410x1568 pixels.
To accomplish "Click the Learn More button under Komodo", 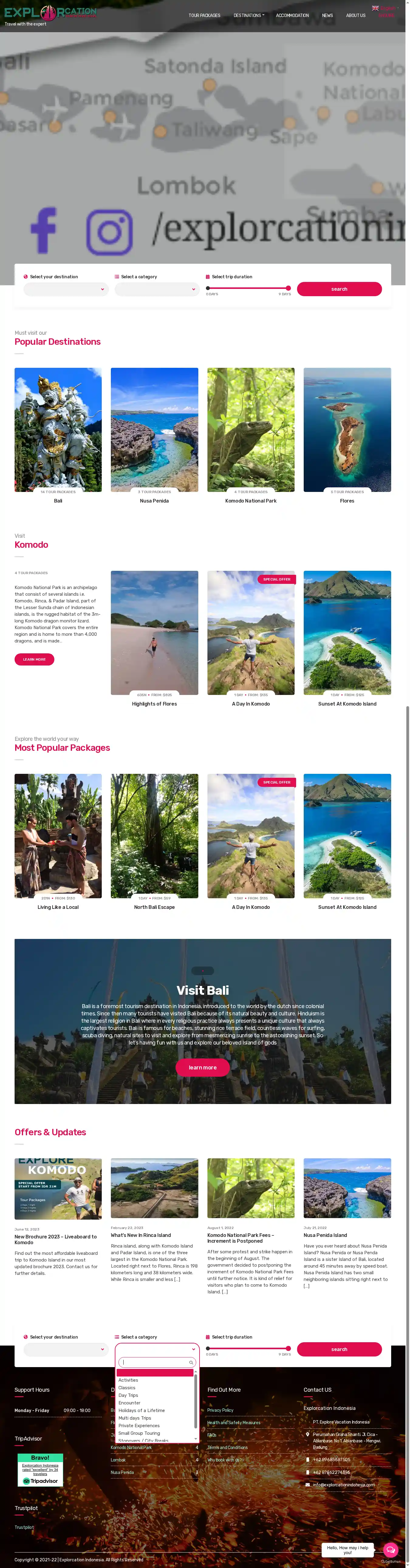I will [34, 659].
